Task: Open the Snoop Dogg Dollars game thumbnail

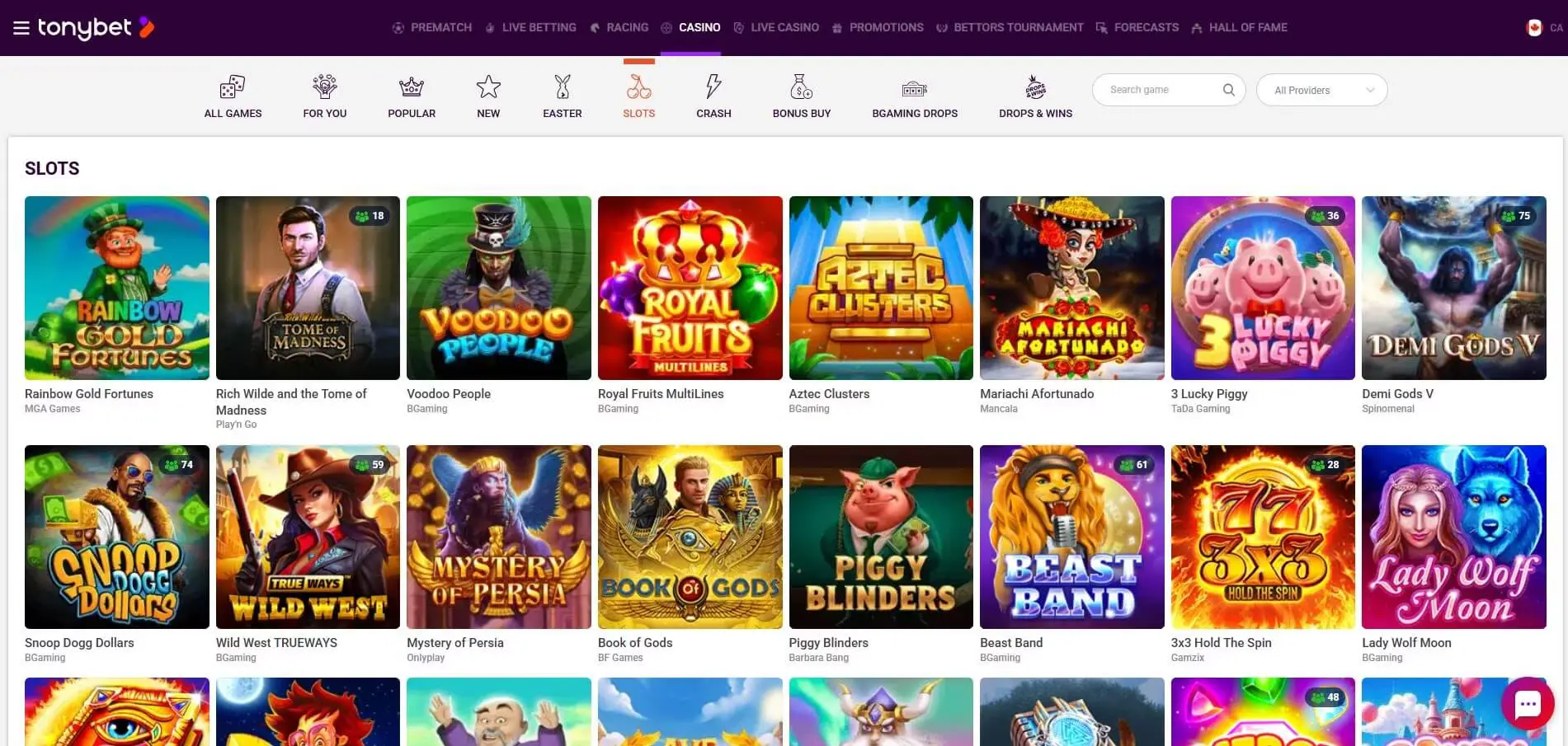Action: coord(116,537)
